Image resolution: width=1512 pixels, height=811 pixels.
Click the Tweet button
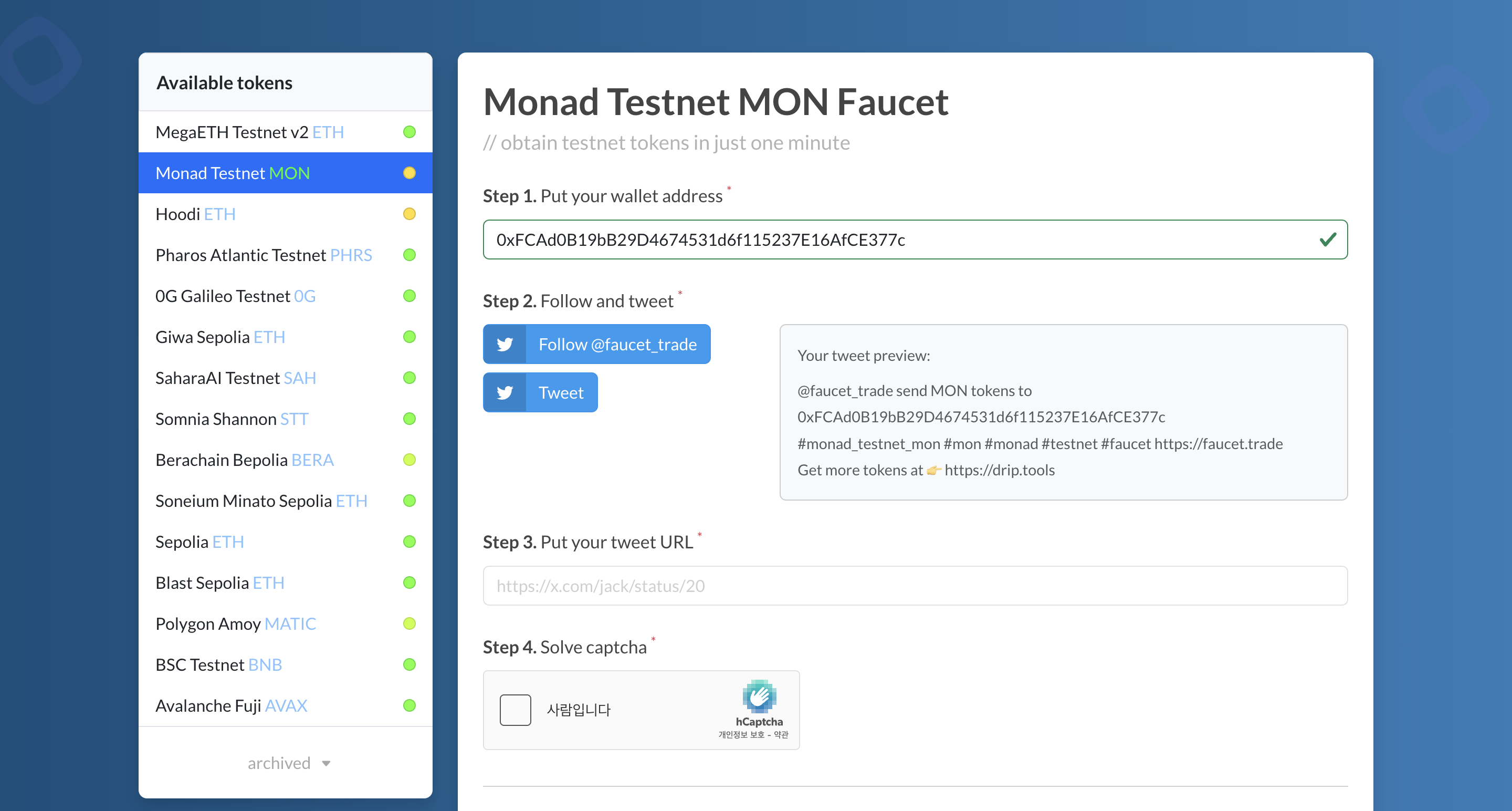[x=540, y=392]
